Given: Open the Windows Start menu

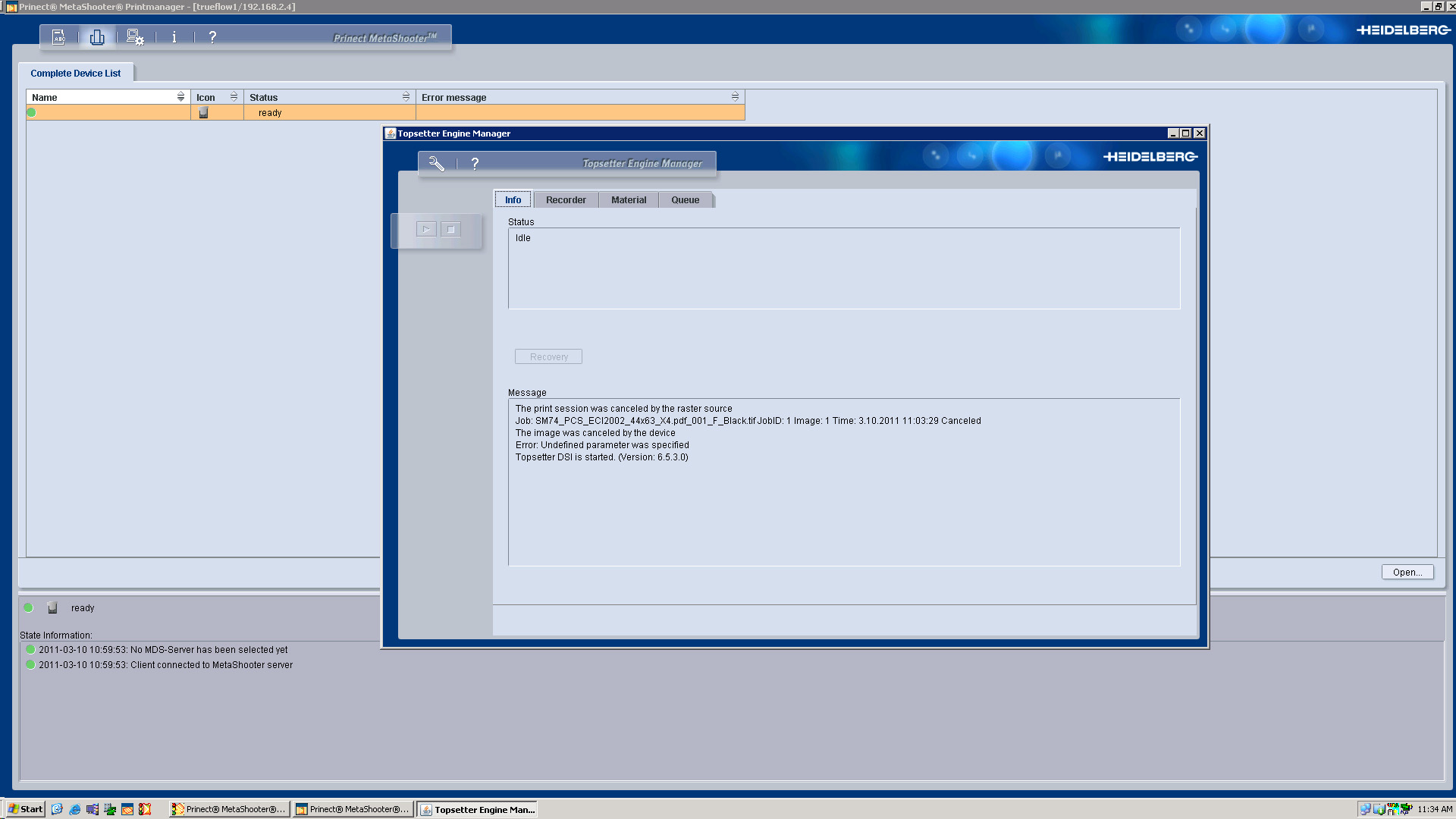Looking at the screenshot, I should 25,809.
